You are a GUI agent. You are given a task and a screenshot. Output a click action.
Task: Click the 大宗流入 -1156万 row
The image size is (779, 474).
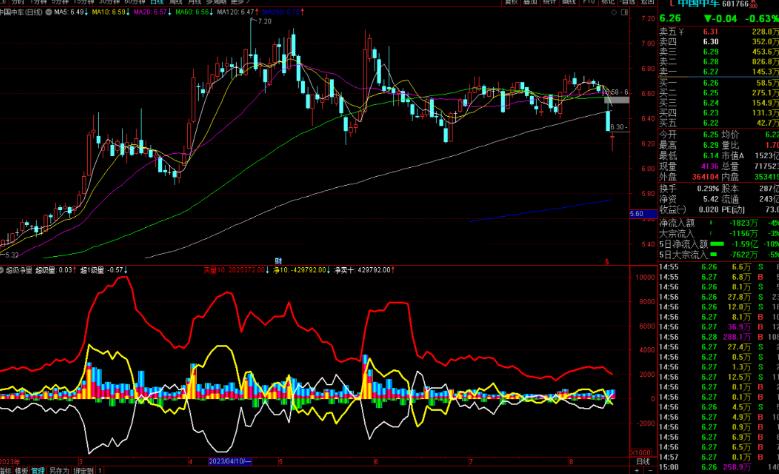(719, 234)
